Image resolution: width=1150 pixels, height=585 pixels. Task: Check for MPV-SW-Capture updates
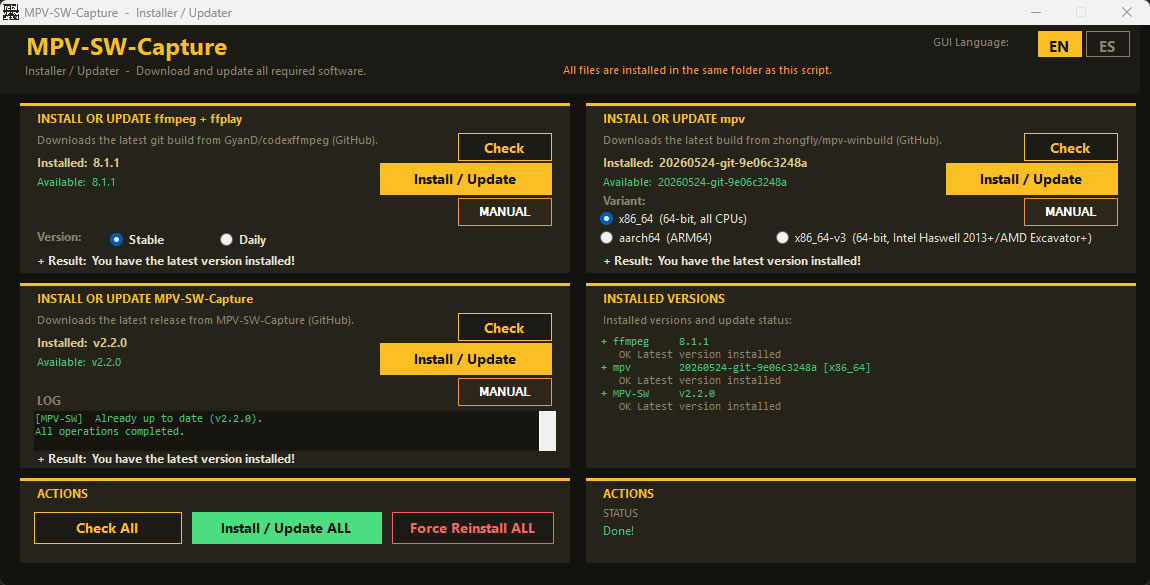[505, 328]
